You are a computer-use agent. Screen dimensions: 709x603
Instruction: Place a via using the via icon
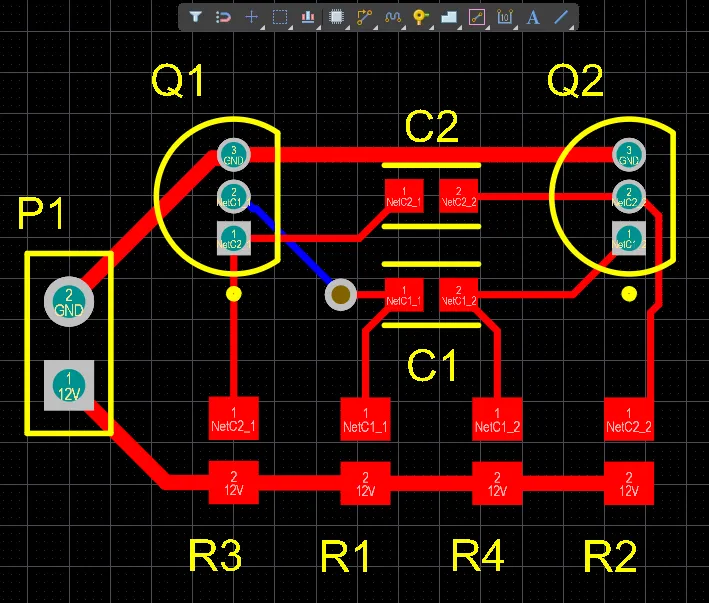(x=421, y=17)
